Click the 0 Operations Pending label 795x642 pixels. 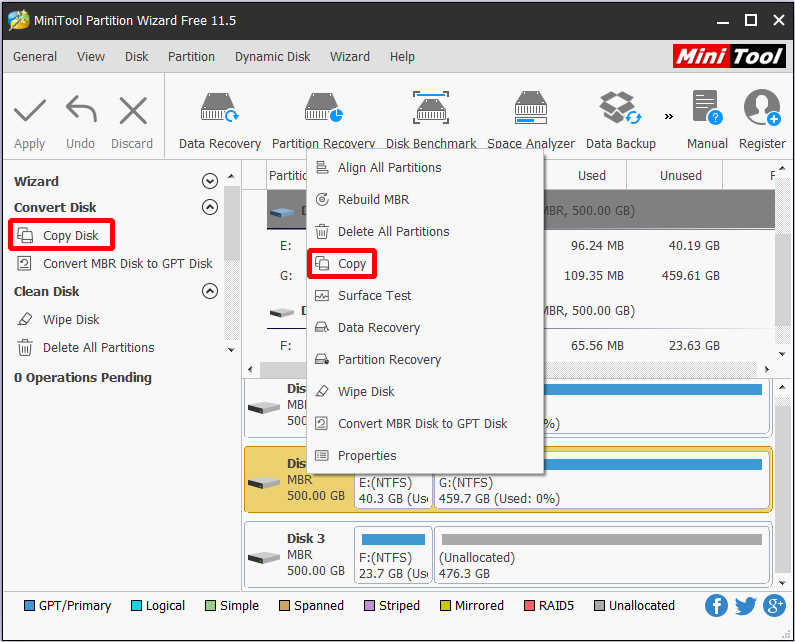coord(83,377)
